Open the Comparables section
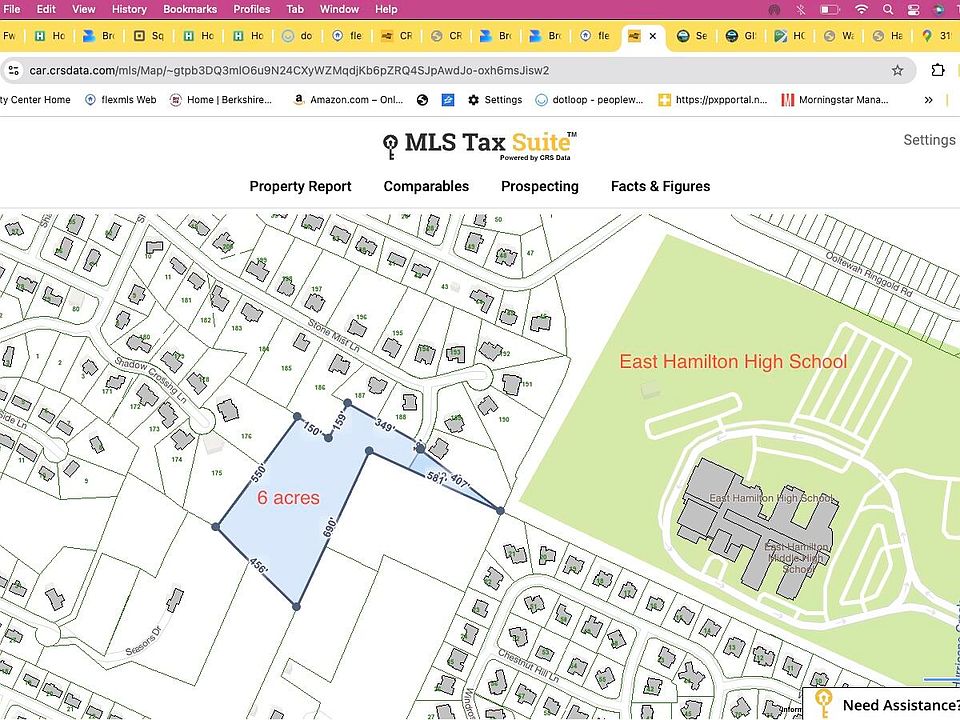Image resolution: width=960 pixels, height=720 pixels. coord(426,186)
